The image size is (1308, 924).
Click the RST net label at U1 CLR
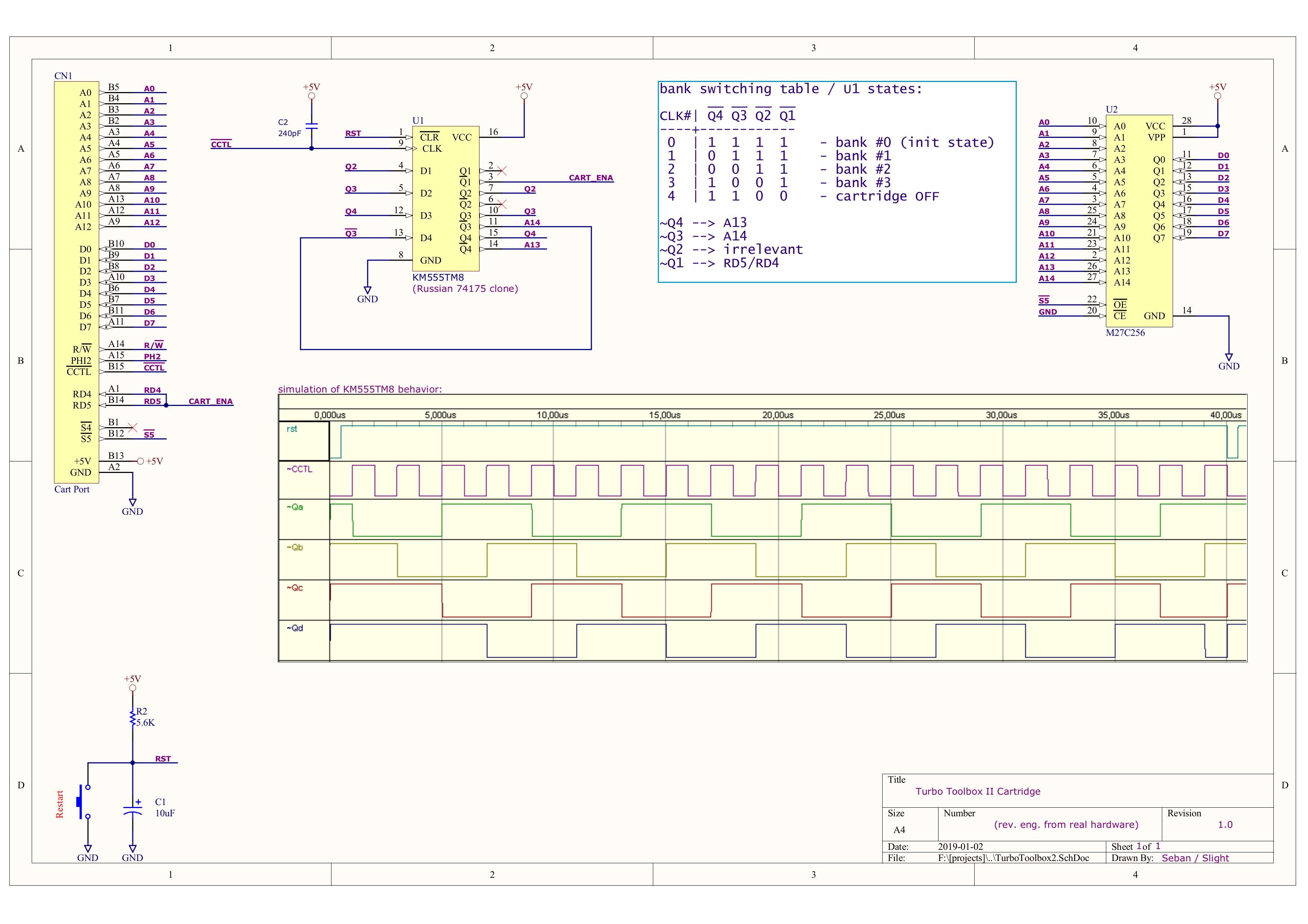tap(353, 133)
